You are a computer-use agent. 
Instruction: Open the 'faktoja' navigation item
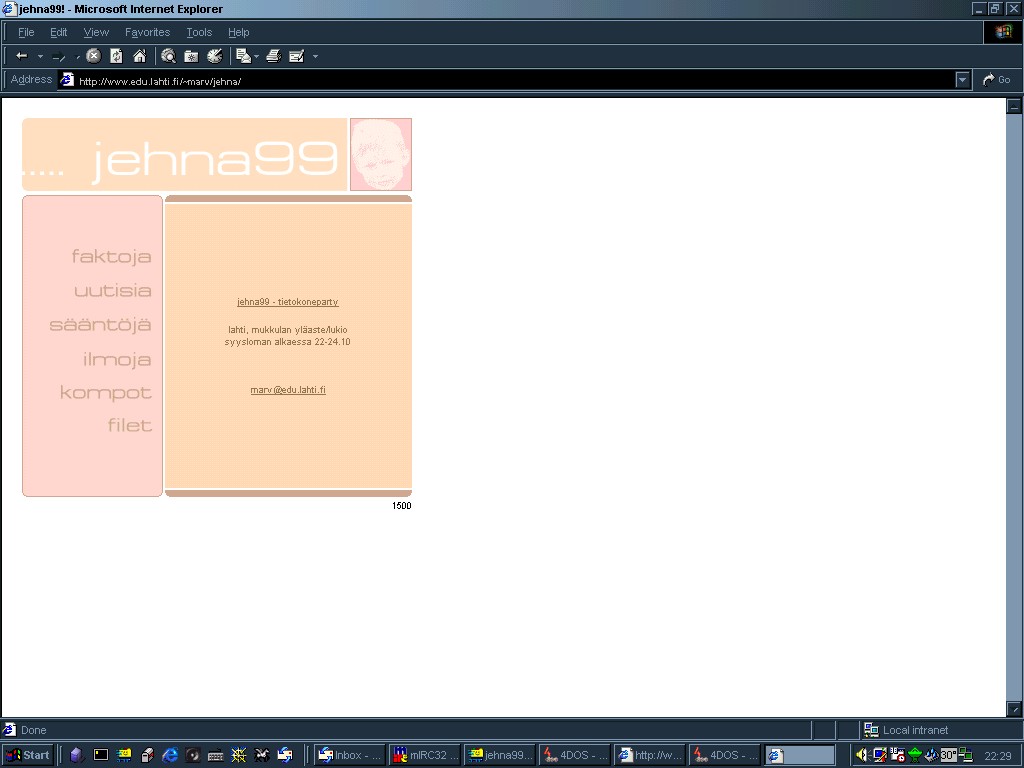(111, 257)
